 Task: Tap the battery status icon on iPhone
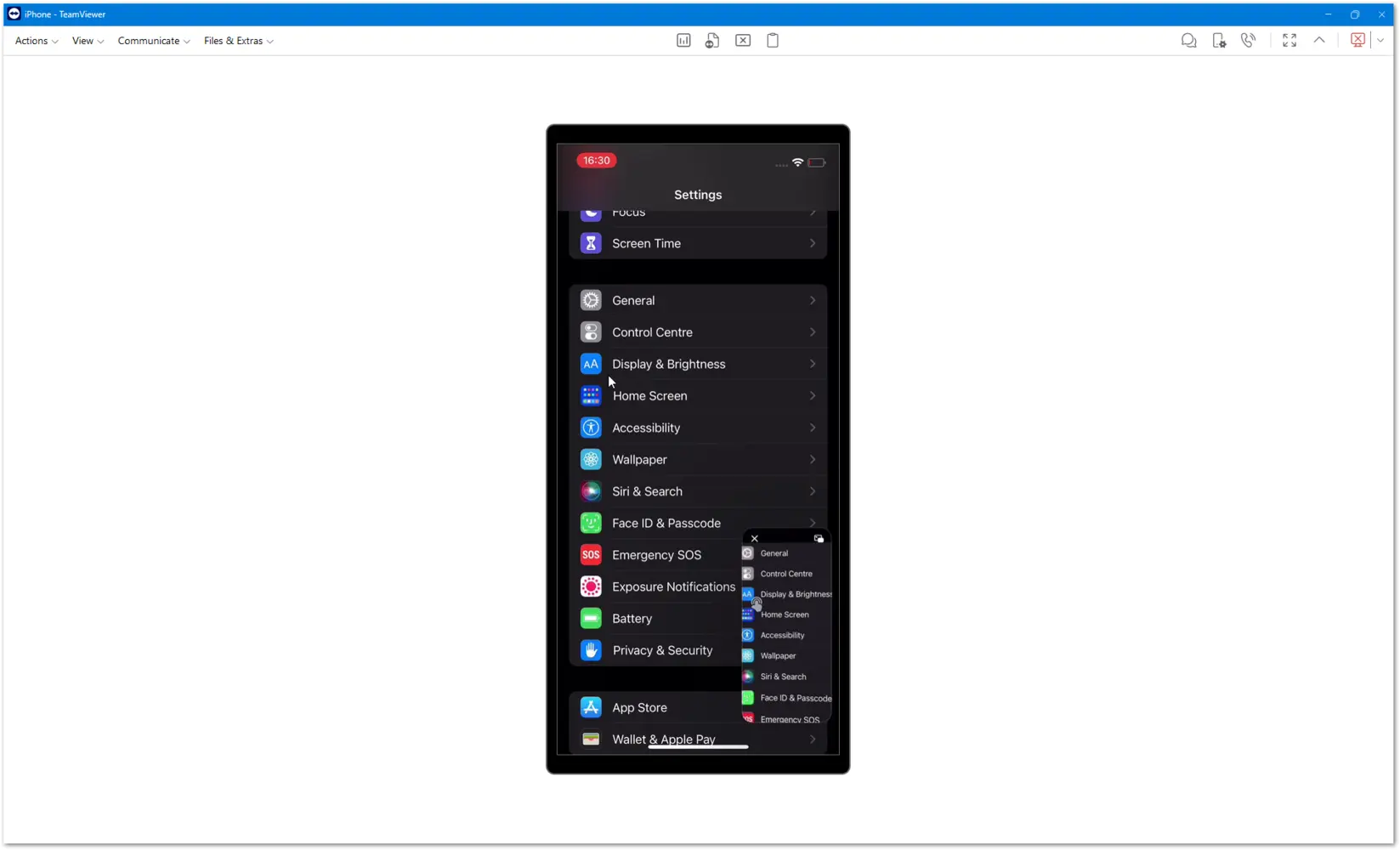coord(817,162)
